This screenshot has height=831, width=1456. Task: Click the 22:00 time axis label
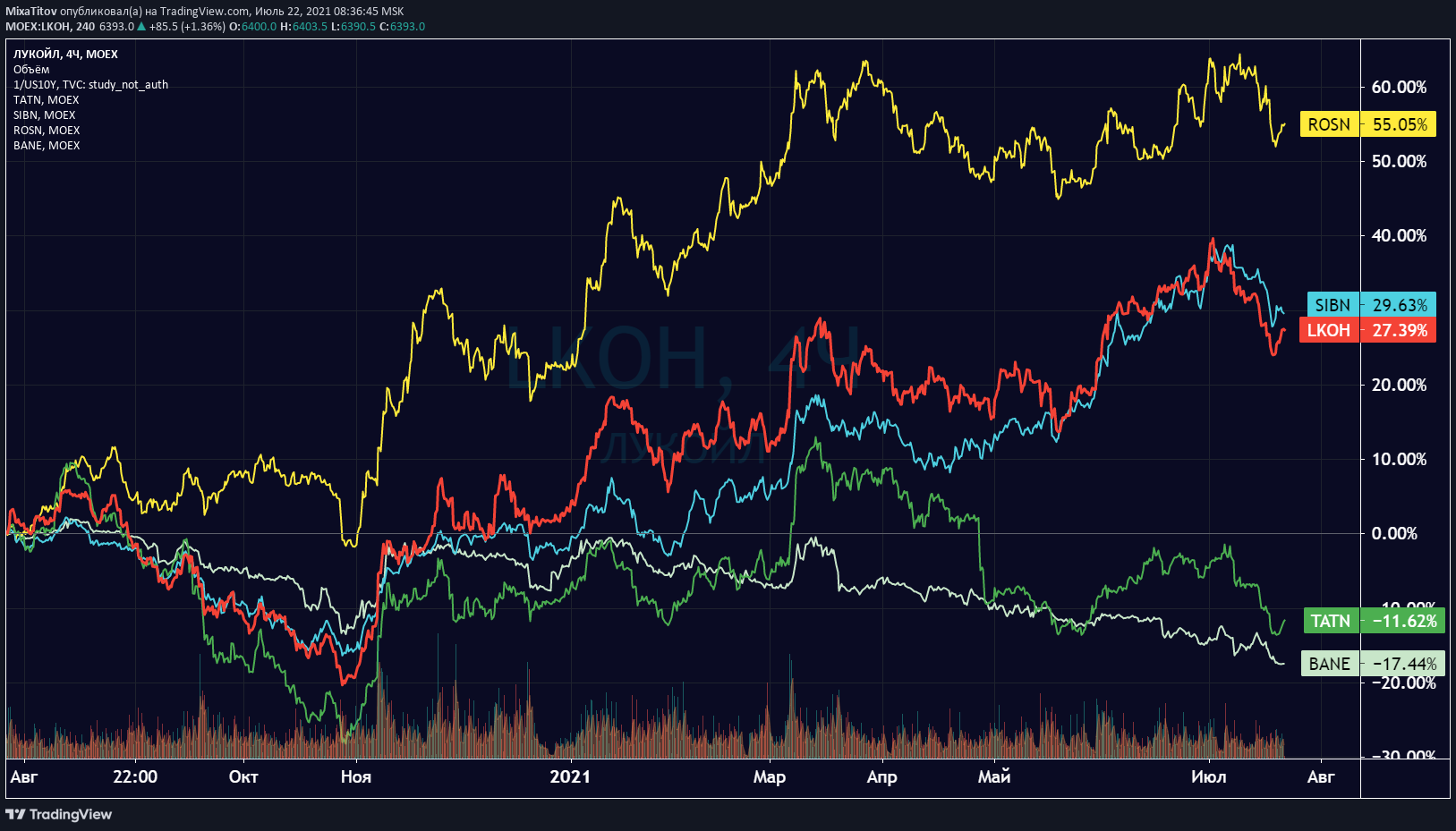click(135, 776)
